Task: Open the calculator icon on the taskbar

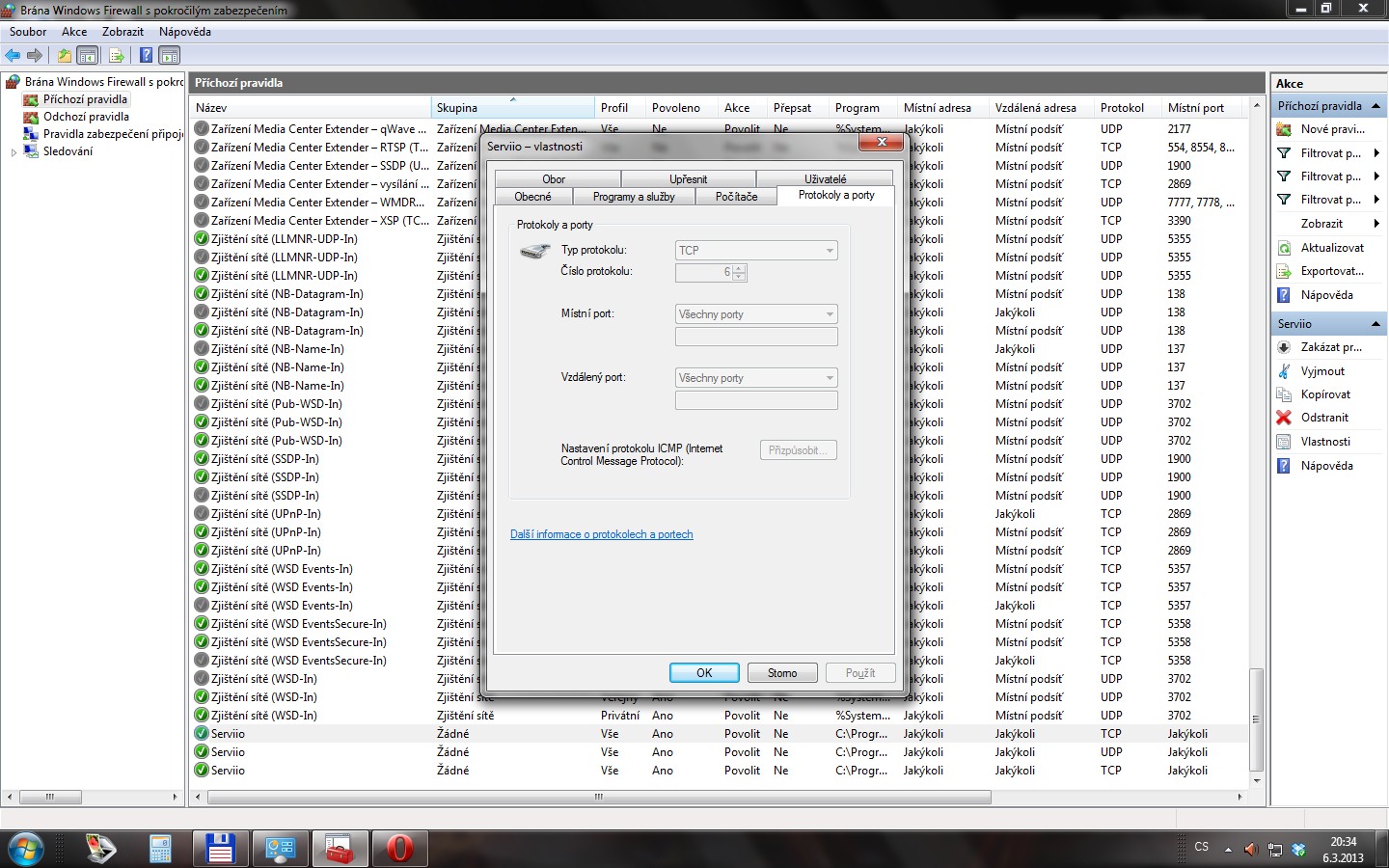Action: pyautogui.click(x=160, y=850)
